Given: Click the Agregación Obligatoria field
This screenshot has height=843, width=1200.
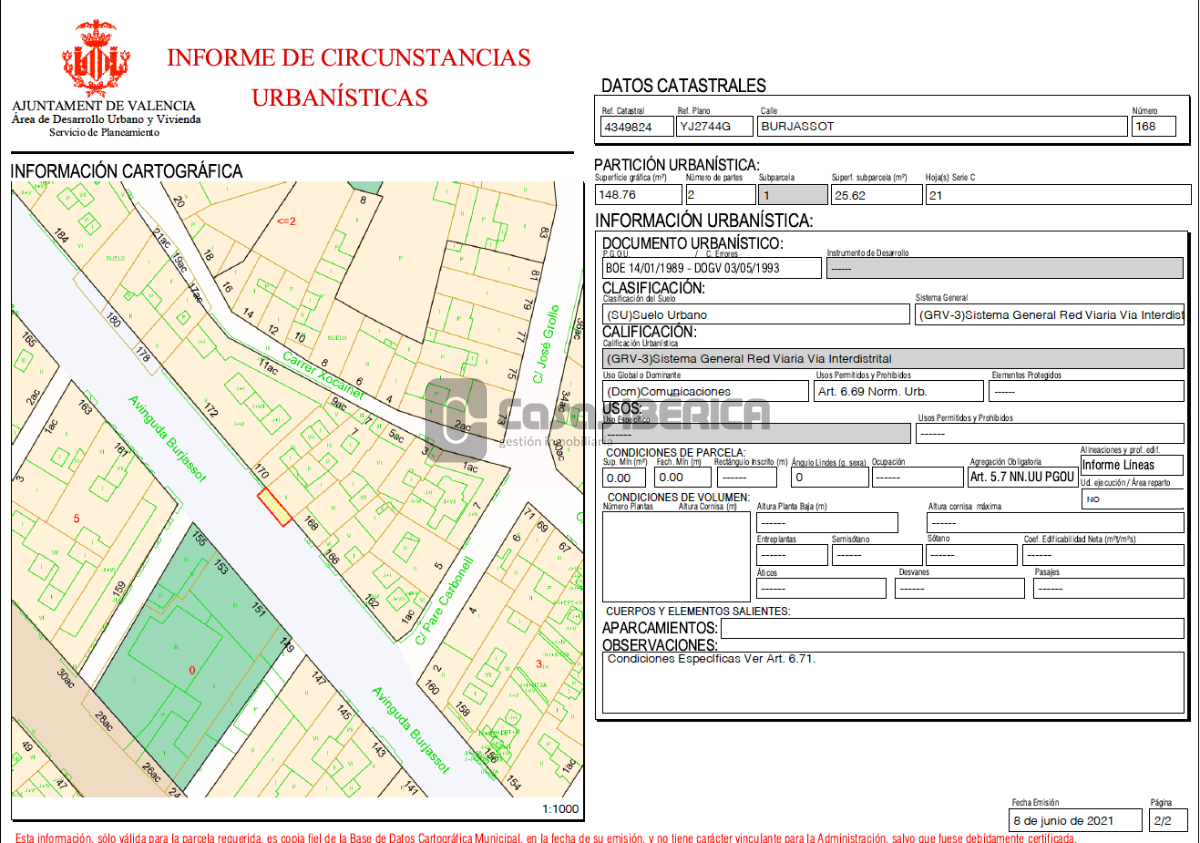Looking at the screenshot, I should point(1022,478).
